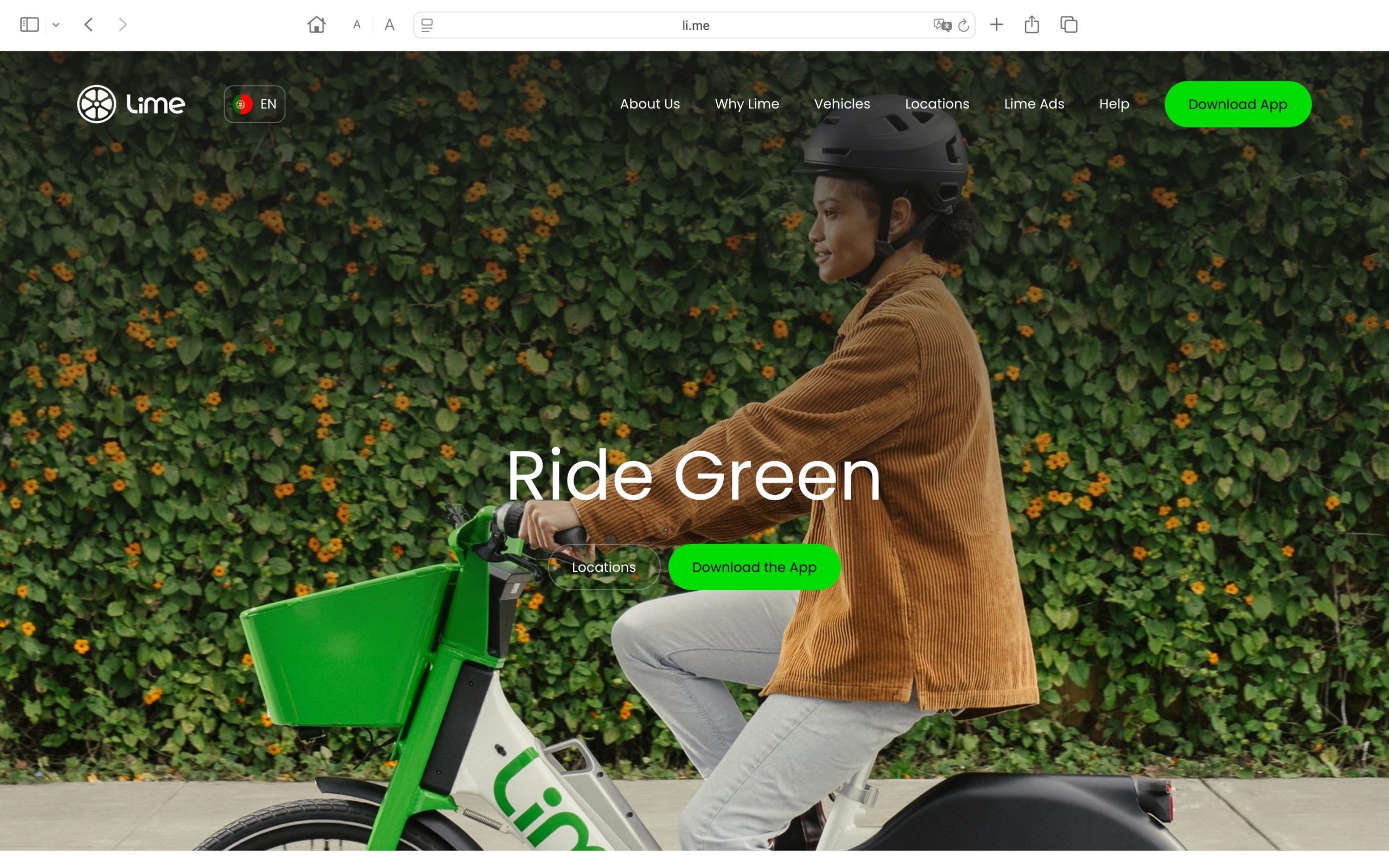This screenshot has width=1389, height=868.
Task: Go forward using the forward arrow
Action: [122, 25]
